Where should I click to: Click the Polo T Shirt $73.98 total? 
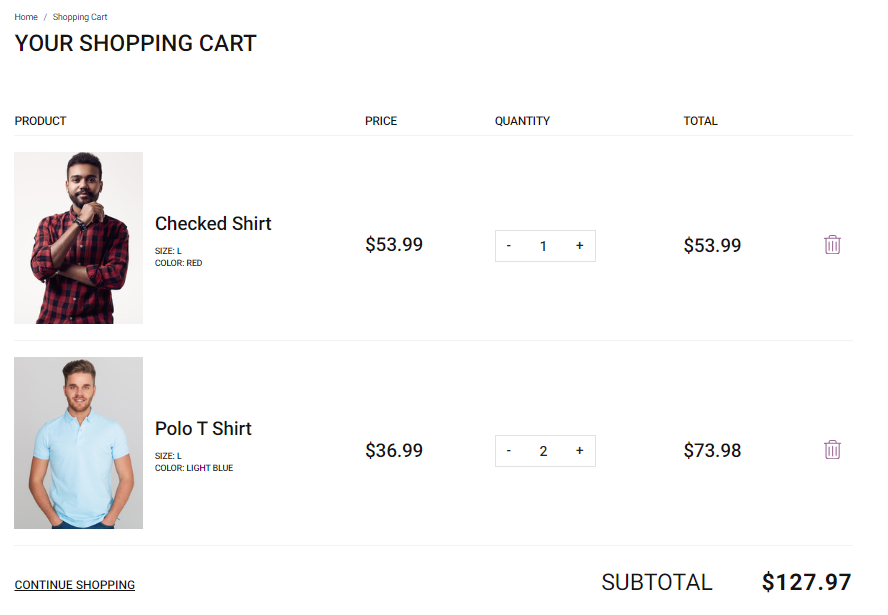[x=712, y=451]
